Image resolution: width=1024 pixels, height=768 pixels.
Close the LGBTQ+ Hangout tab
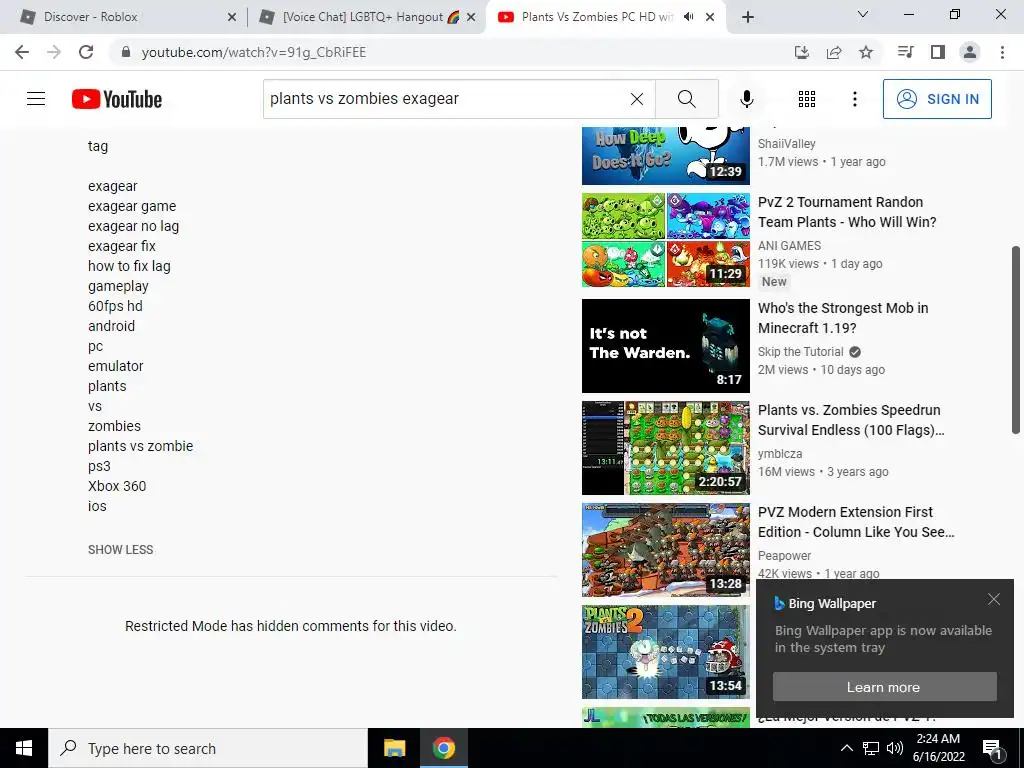pyautogui.click(x=471, y=17)
